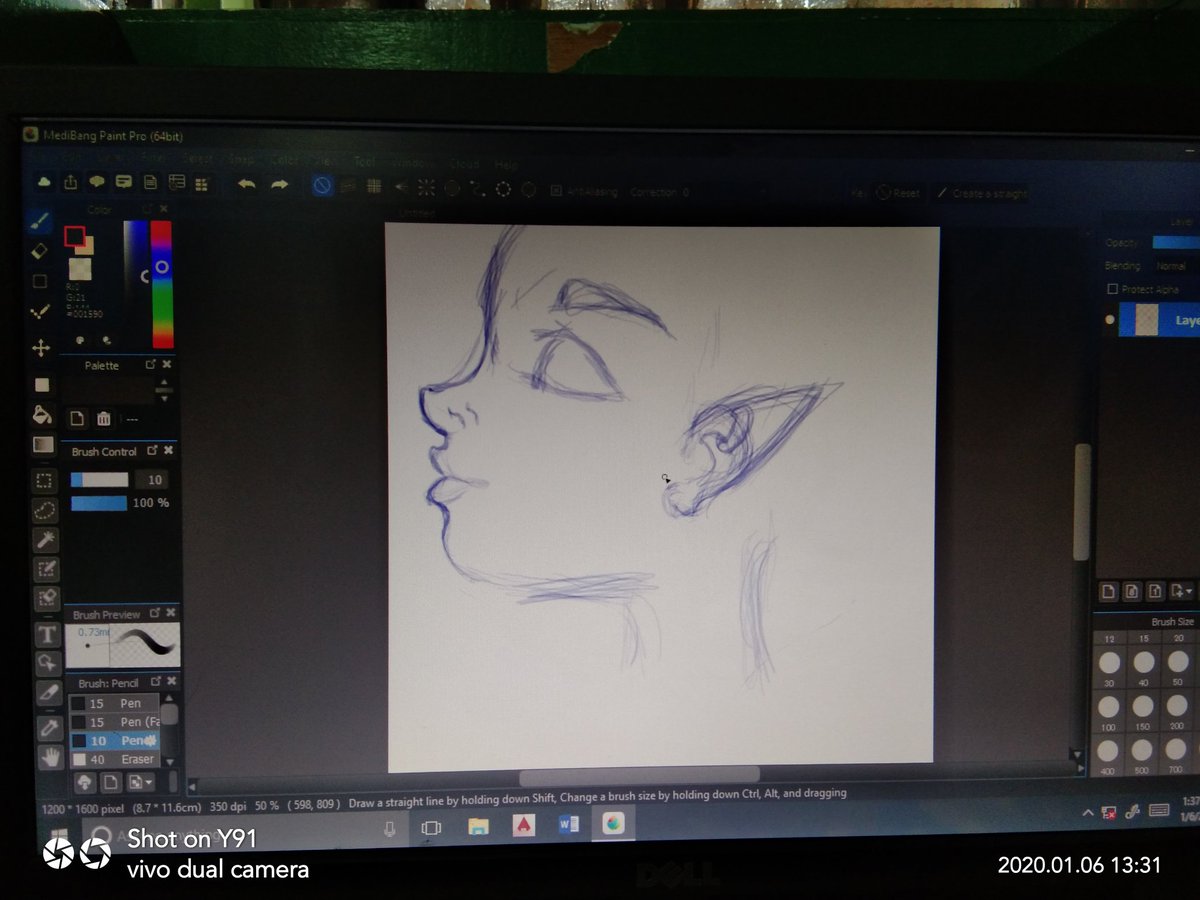The width and height of the screenshot is (1200, 900).
Task: Open the Tool menu
Action: coord(364,161)
